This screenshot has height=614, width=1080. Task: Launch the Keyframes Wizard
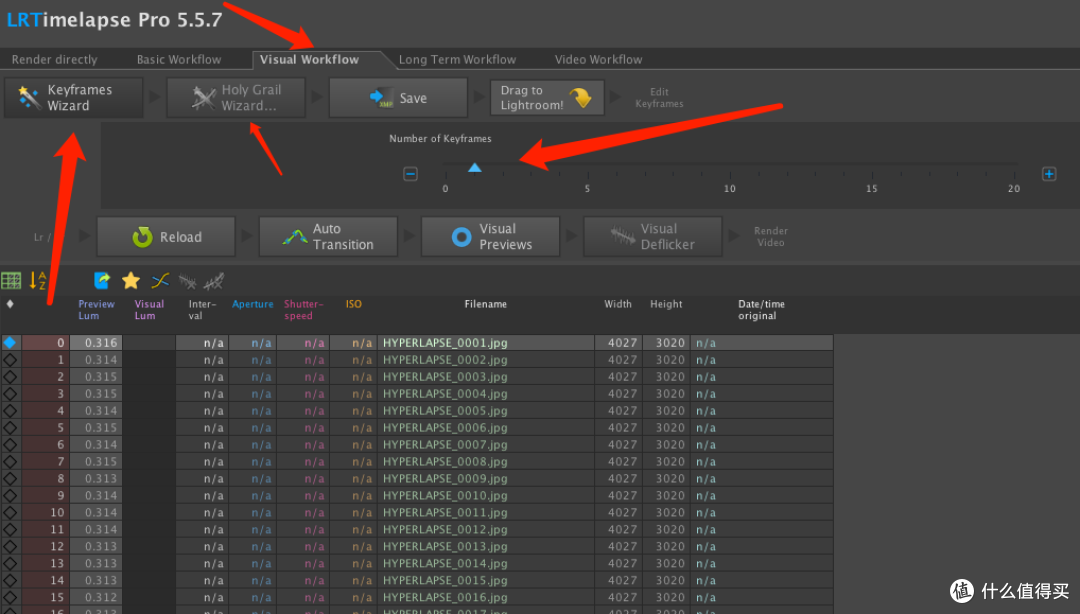pyautogui.click(x=74, y=98)
